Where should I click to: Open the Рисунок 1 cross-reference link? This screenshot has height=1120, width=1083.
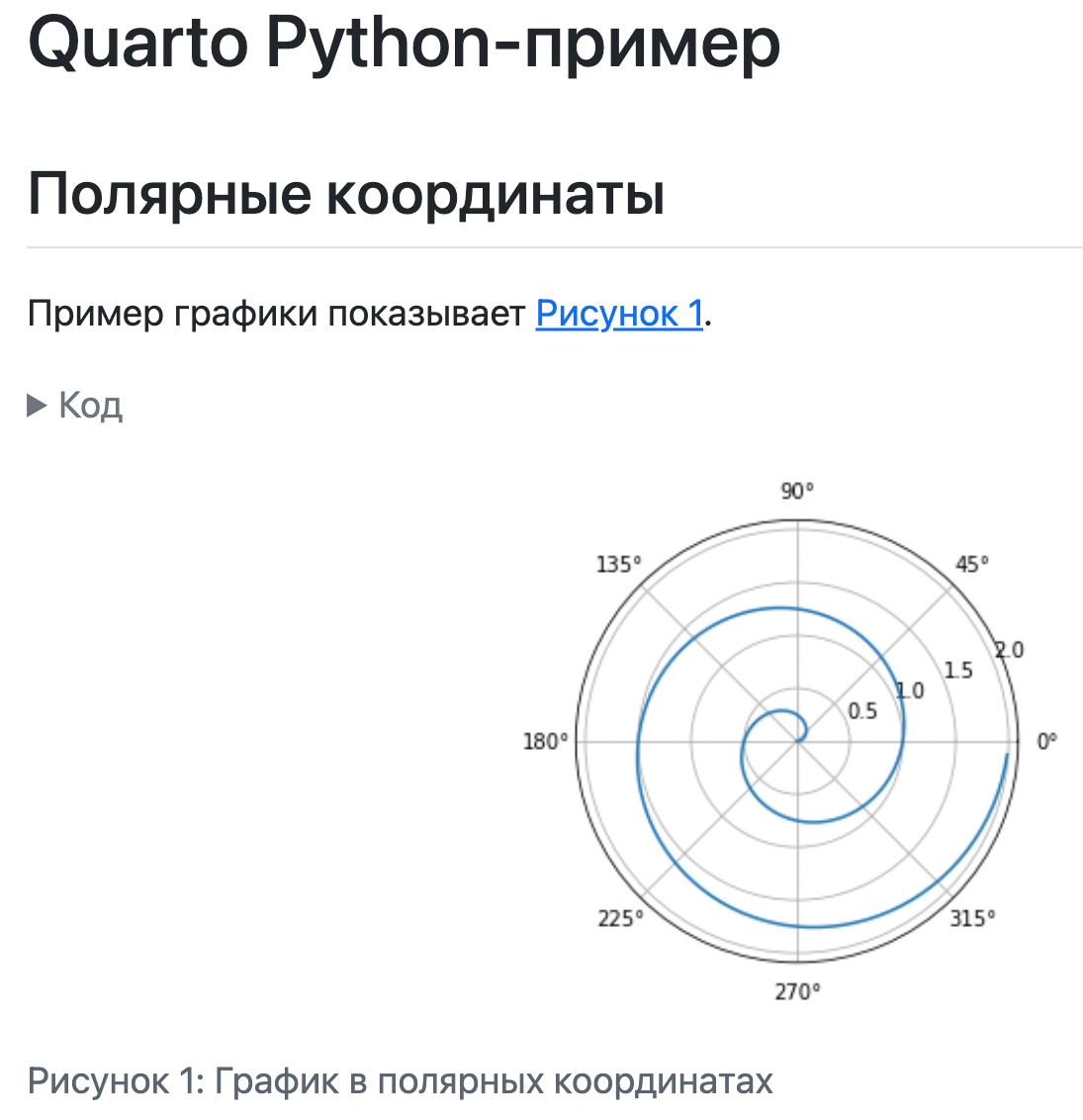619,313
